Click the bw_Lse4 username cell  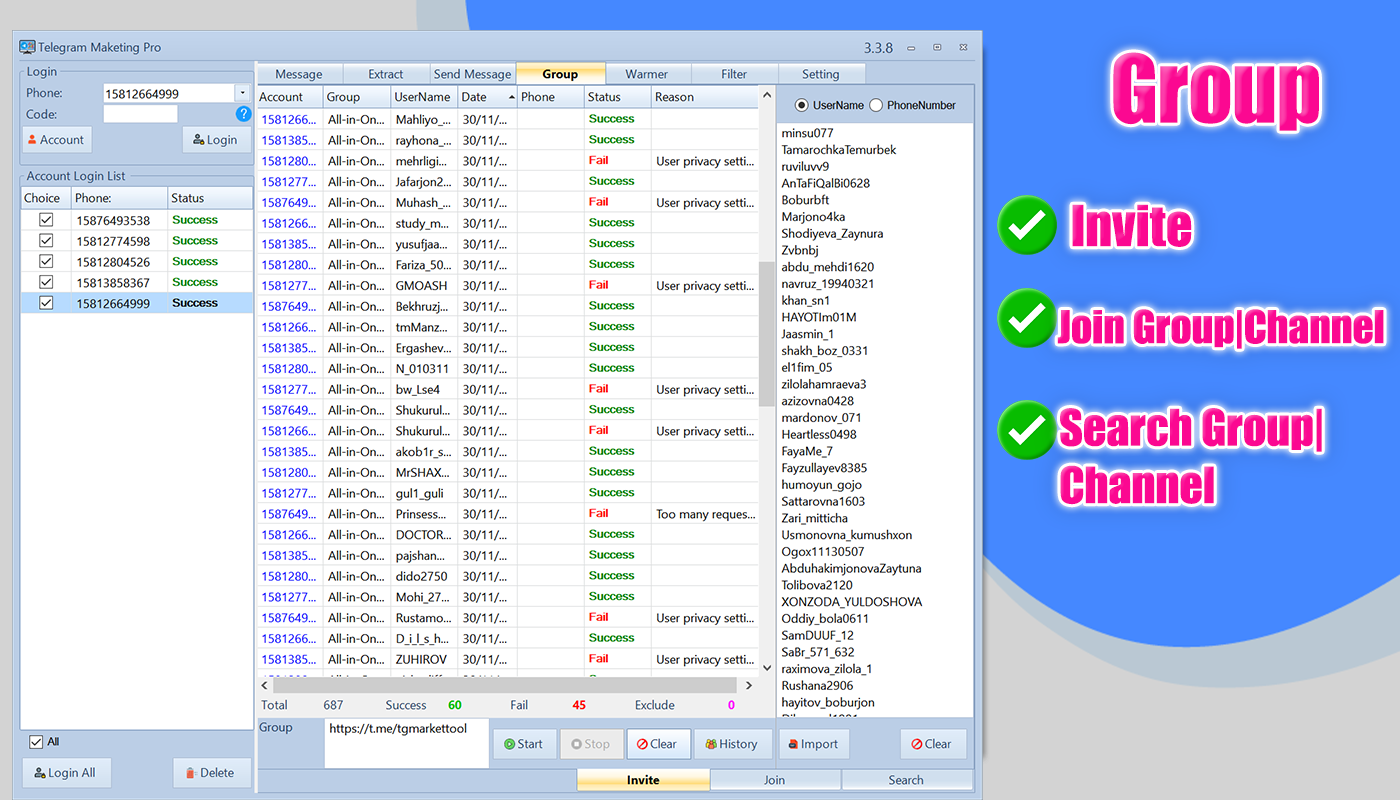coord(424,389)
